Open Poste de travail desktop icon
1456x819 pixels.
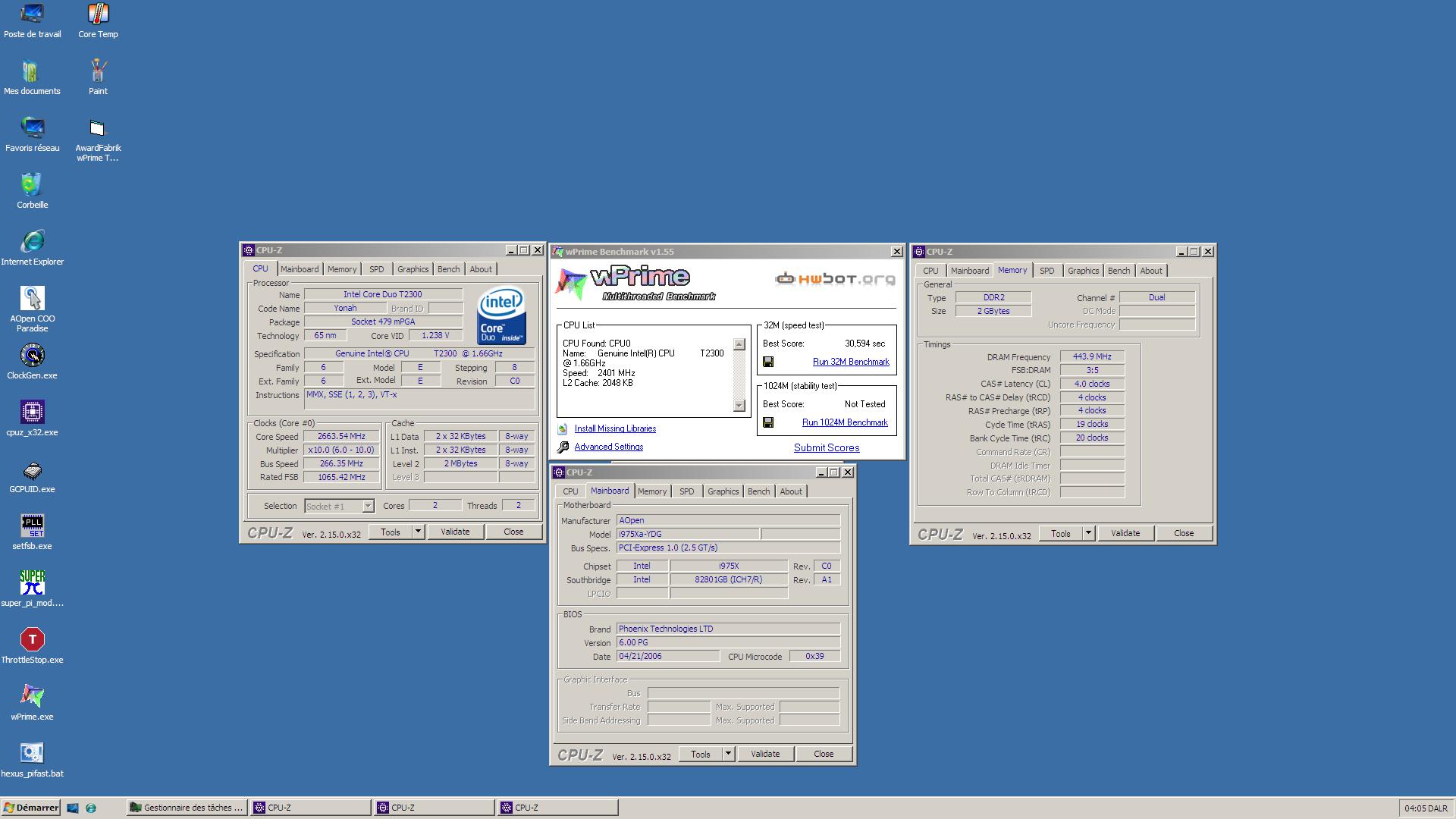32,20
